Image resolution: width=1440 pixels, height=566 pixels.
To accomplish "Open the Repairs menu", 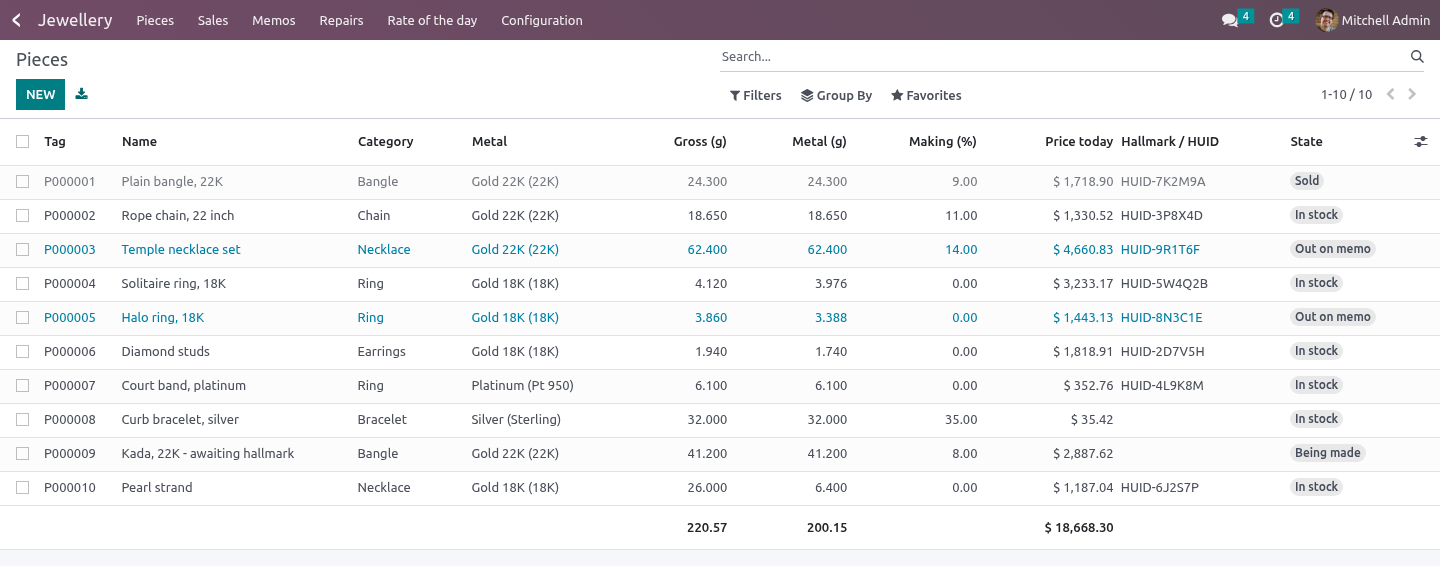I will point(341,20).
